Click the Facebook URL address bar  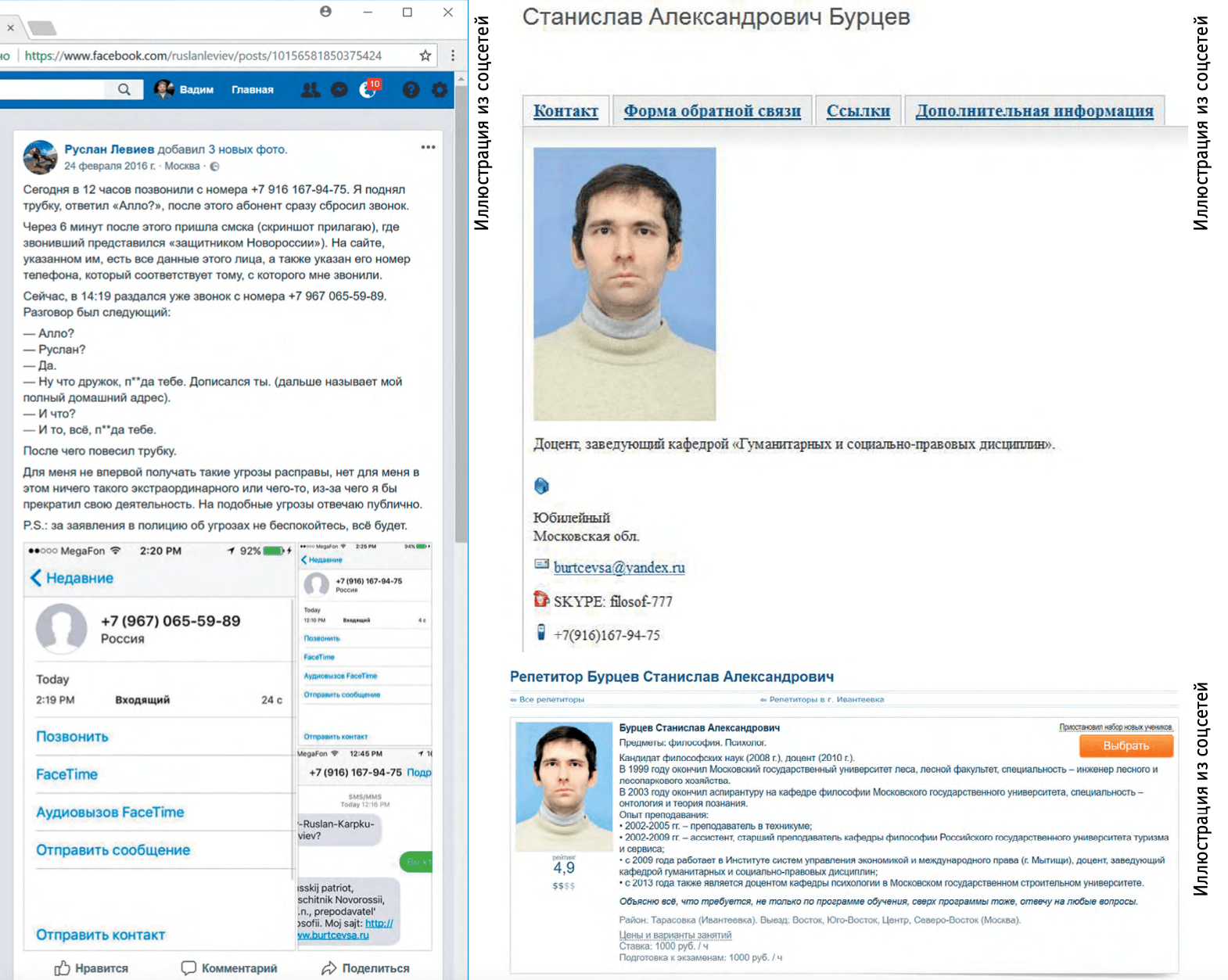203,56
